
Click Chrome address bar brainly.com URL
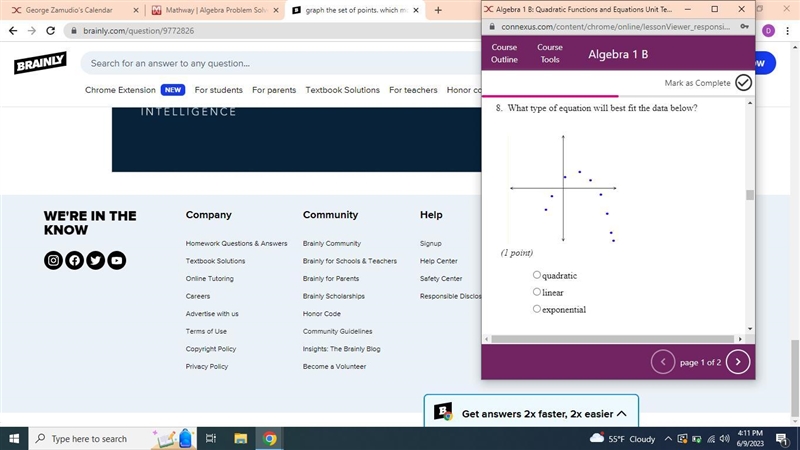(139, 31)
